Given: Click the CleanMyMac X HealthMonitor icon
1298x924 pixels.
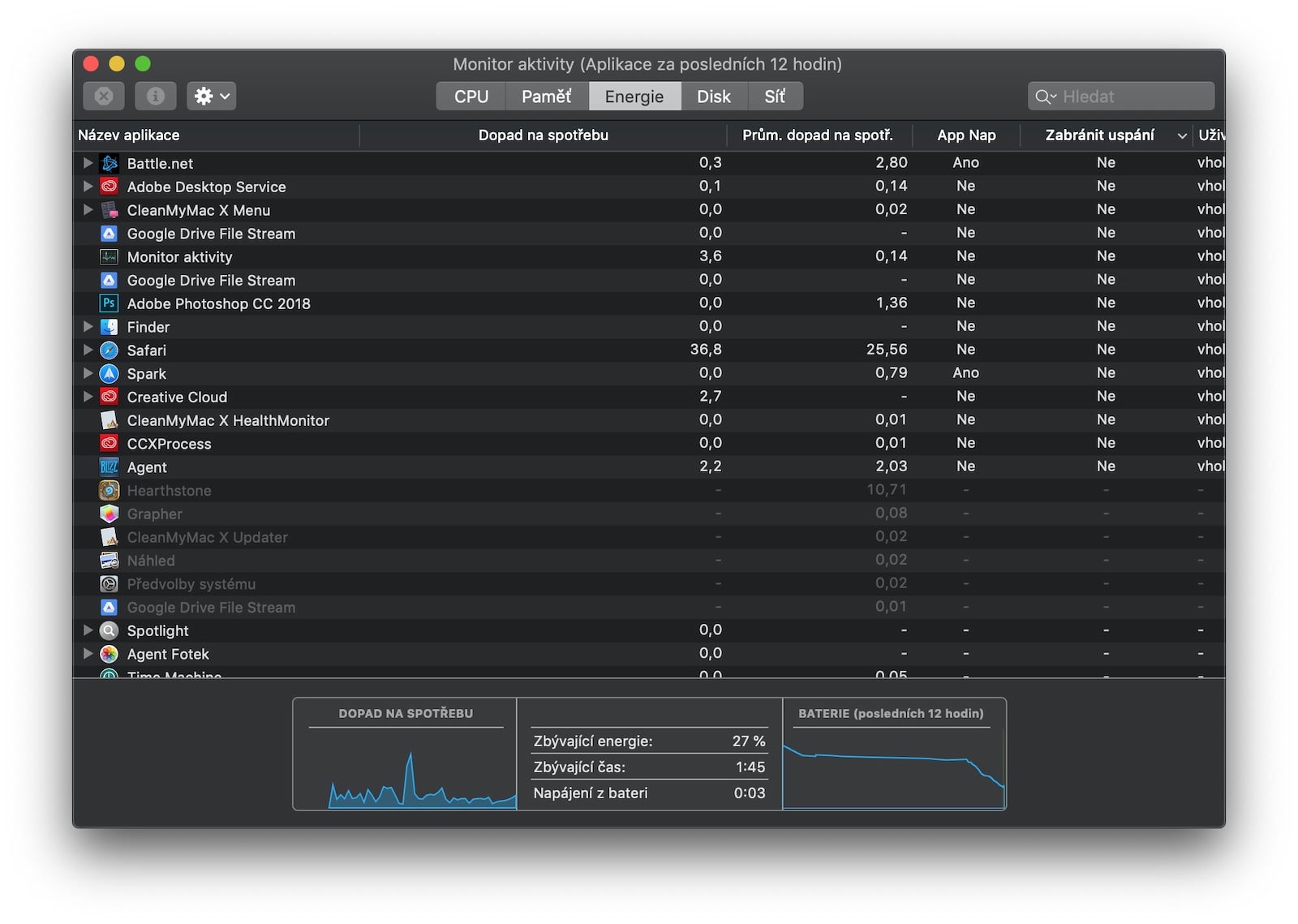Looking at the screenshot, I should click(109, 420).
